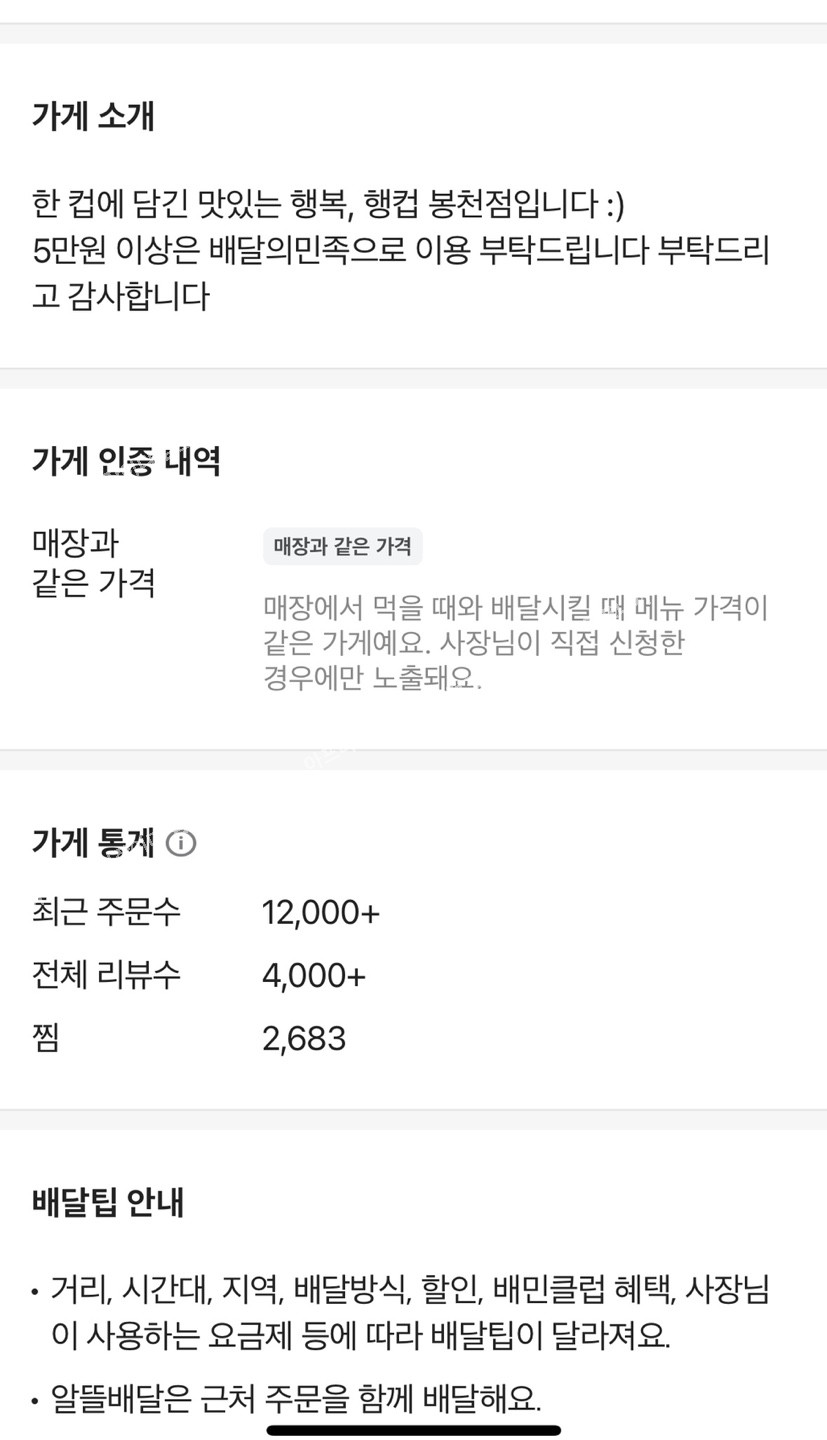This screenshot has width=827, height=1440.
Task: Tap the gray 매장과 같은 가격 badge
Action: (342, 547)
